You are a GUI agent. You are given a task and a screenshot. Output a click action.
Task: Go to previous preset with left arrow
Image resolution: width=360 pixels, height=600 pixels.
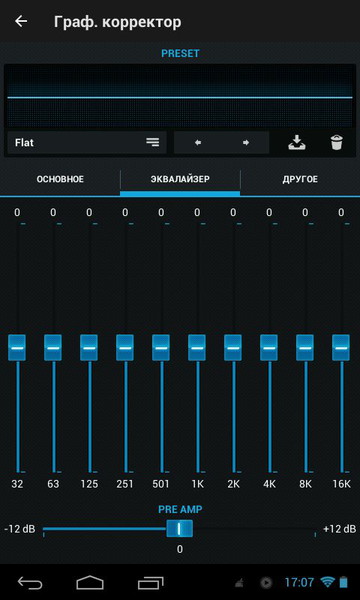198,143
